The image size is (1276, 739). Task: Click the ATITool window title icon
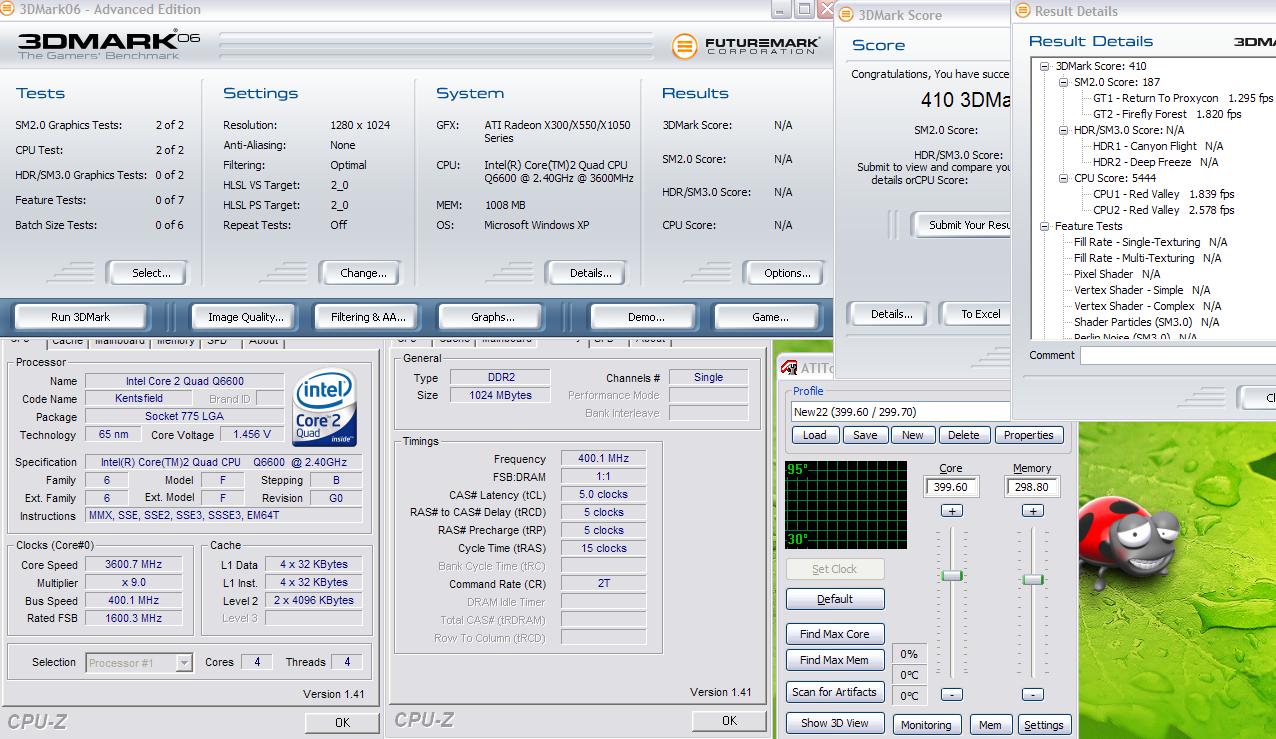point(788,369)
